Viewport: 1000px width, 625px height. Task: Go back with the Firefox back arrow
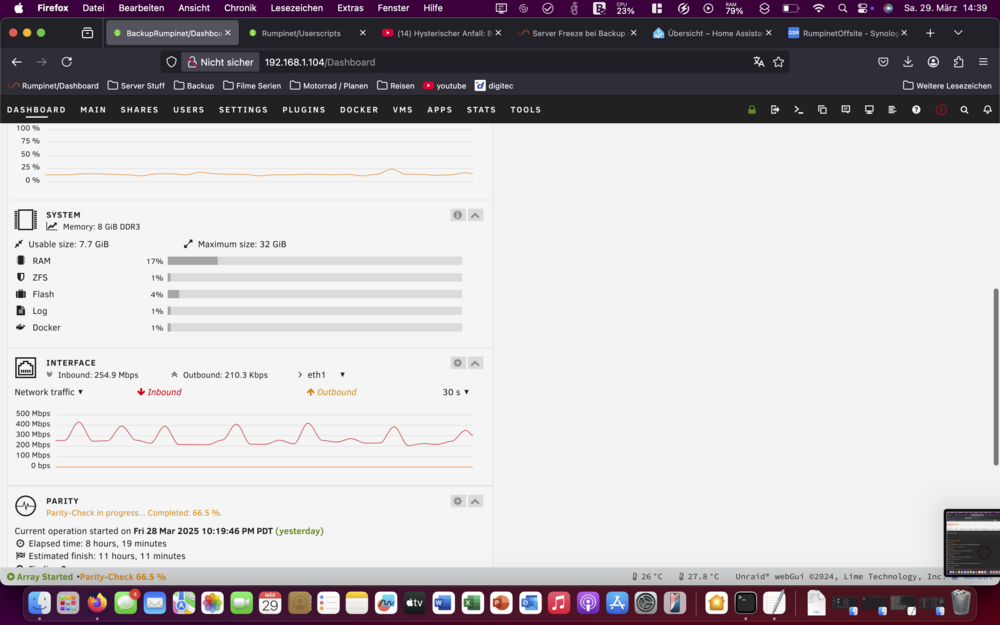17,62
